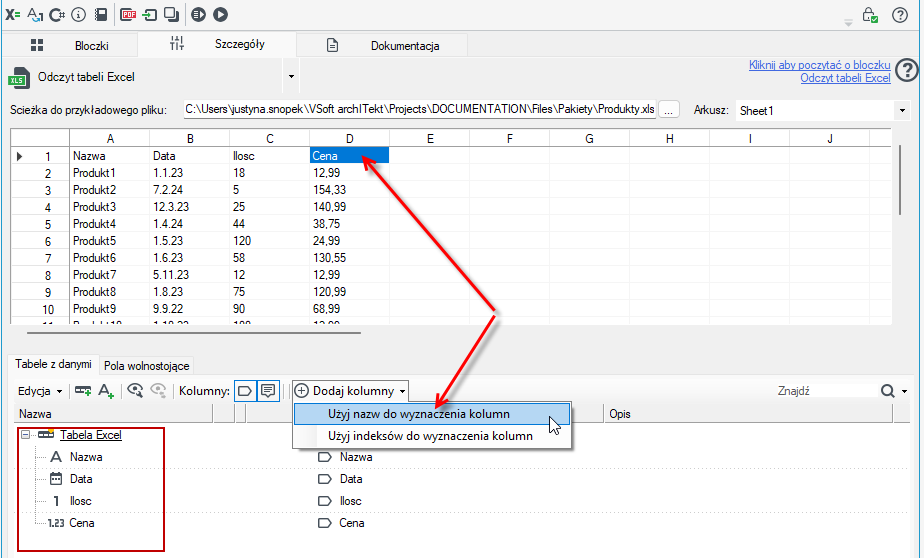Click the circled info icon in the top toolbar
The width and height of the screenshot is (924, 558).
(78, 15)
